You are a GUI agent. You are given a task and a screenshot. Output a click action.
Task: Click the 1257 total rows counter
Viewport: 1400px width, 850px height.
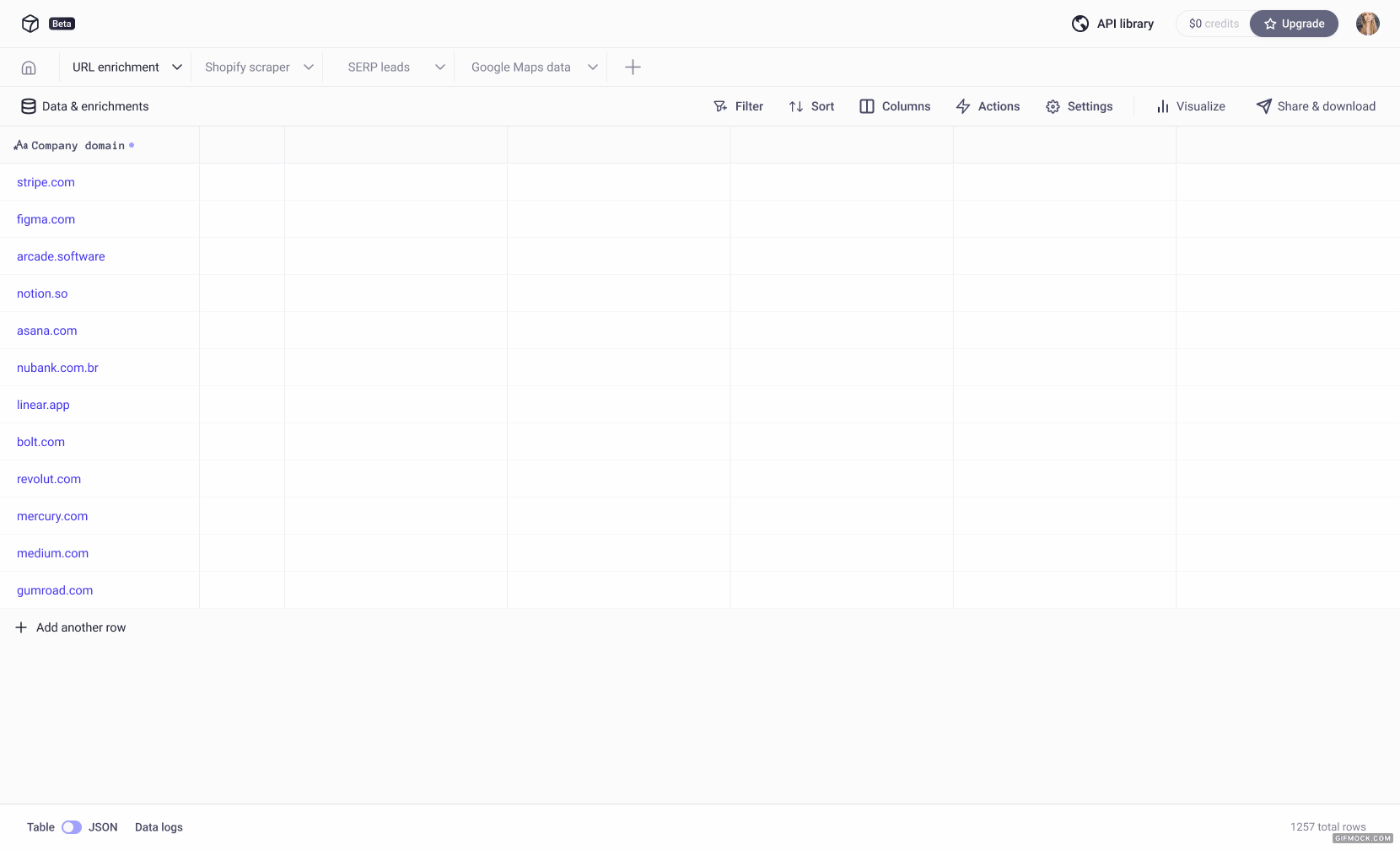1327,827
